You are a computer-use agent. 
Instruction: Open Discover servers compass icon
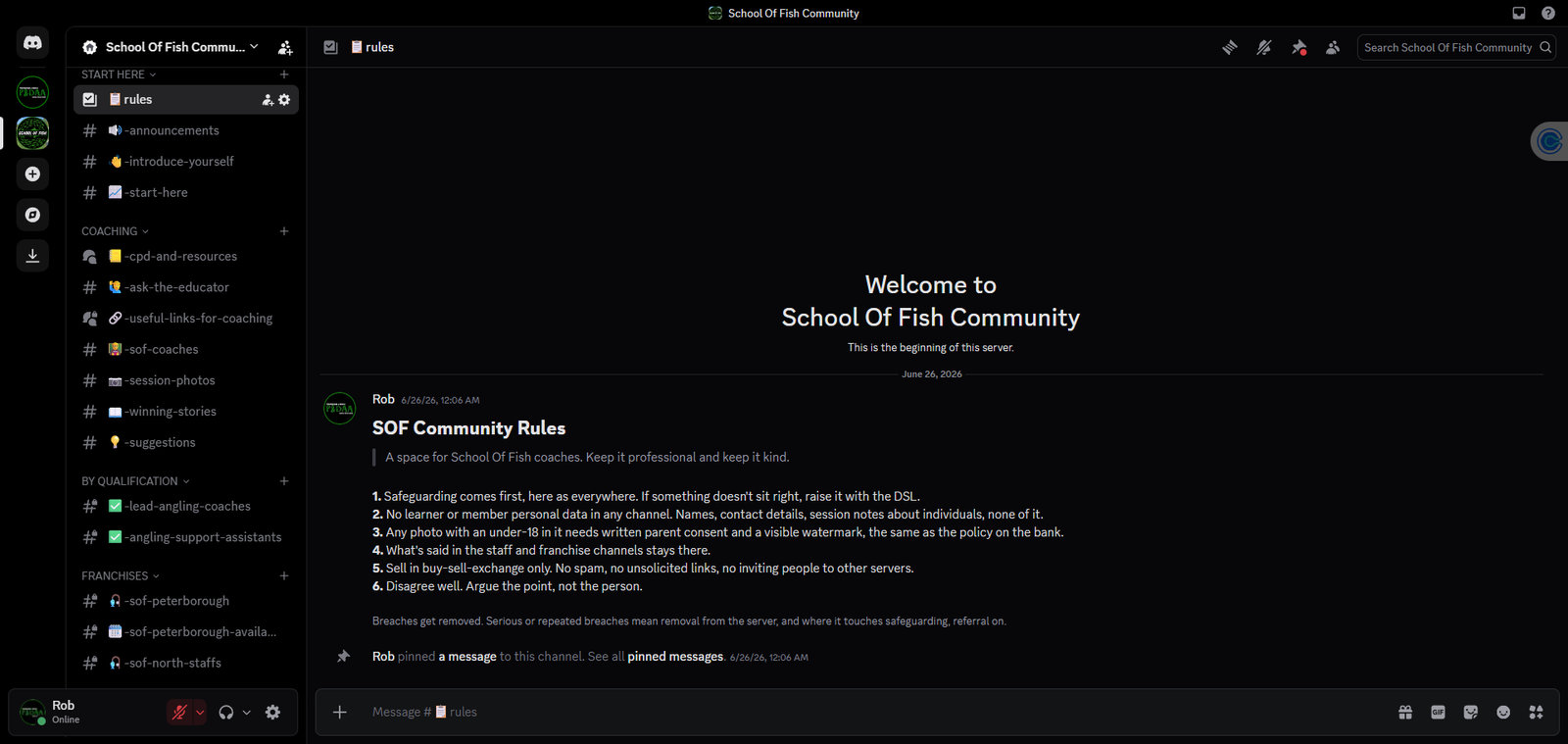[x=32, y=215]
